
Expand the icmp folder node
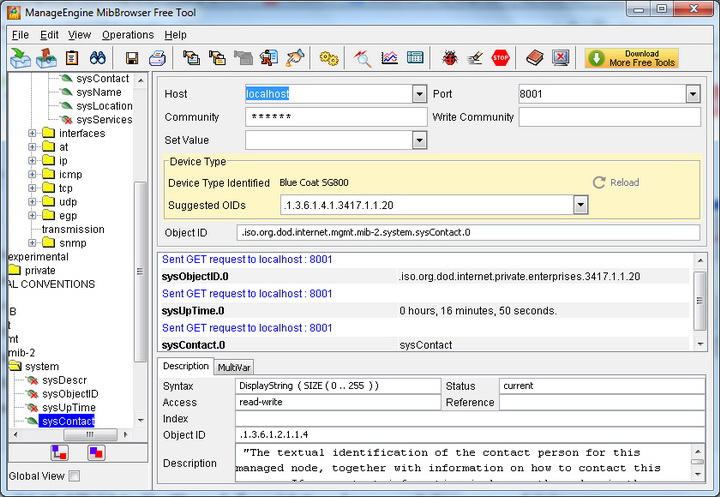click(32, 175)
